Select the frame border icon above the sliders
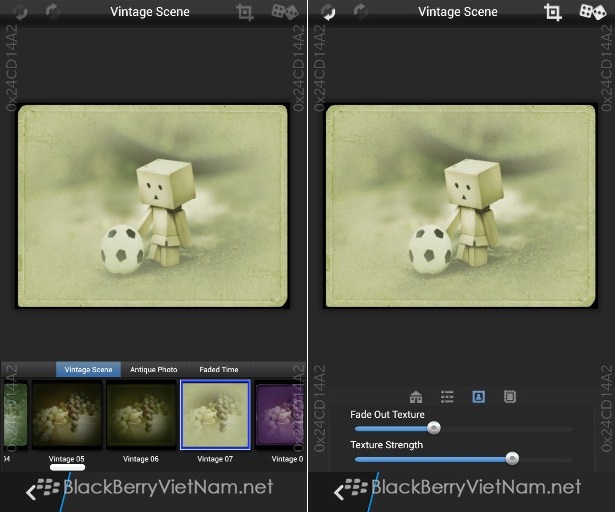 (x=509, y=397)
